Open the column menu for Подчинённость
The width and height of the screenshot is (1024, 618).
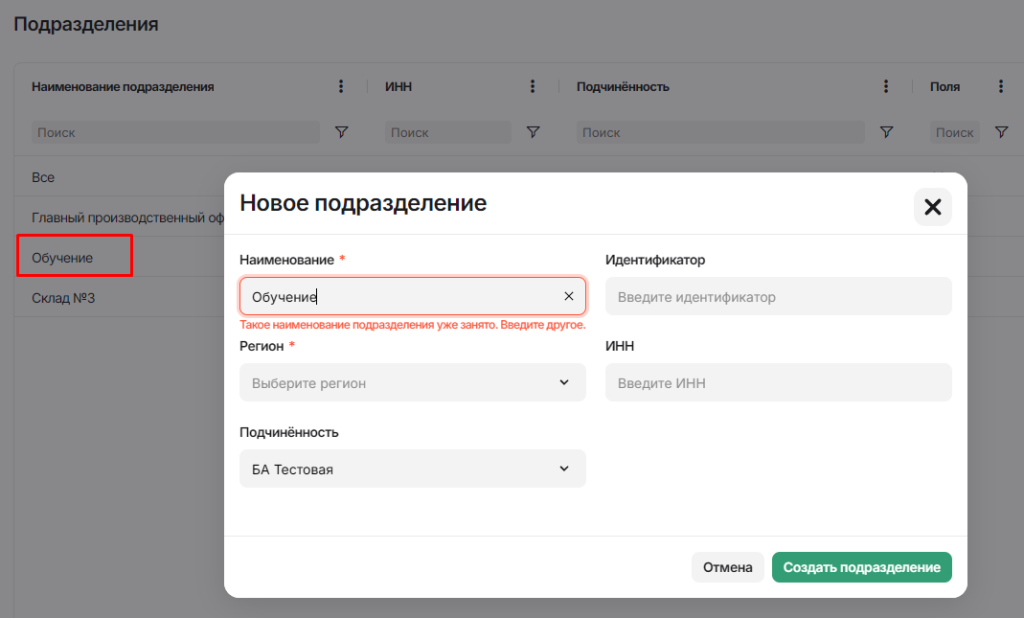(886, 86)
